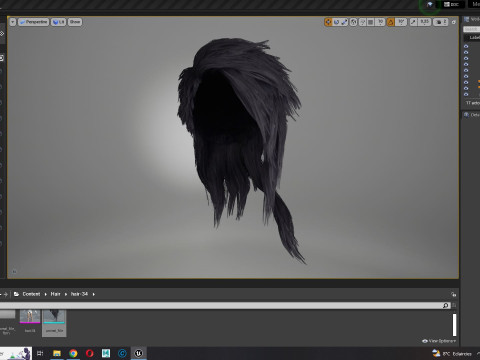This screenshot has height=360, width=480.
Task: Open the World Outliner panel tab
Action: click(x=472, y=19)
